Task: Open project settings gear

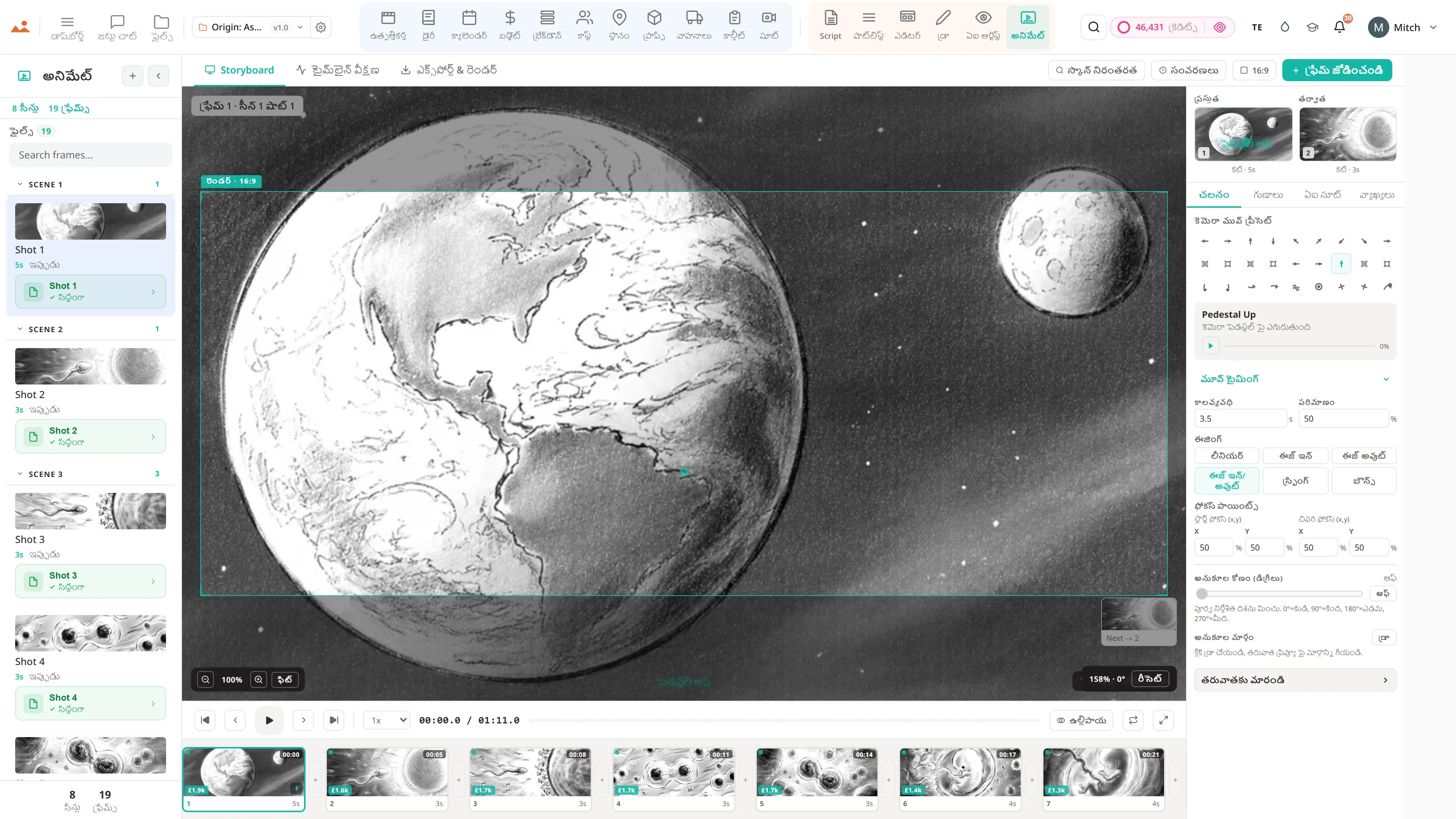Action: pyautogui.click(x=320, y=27)
